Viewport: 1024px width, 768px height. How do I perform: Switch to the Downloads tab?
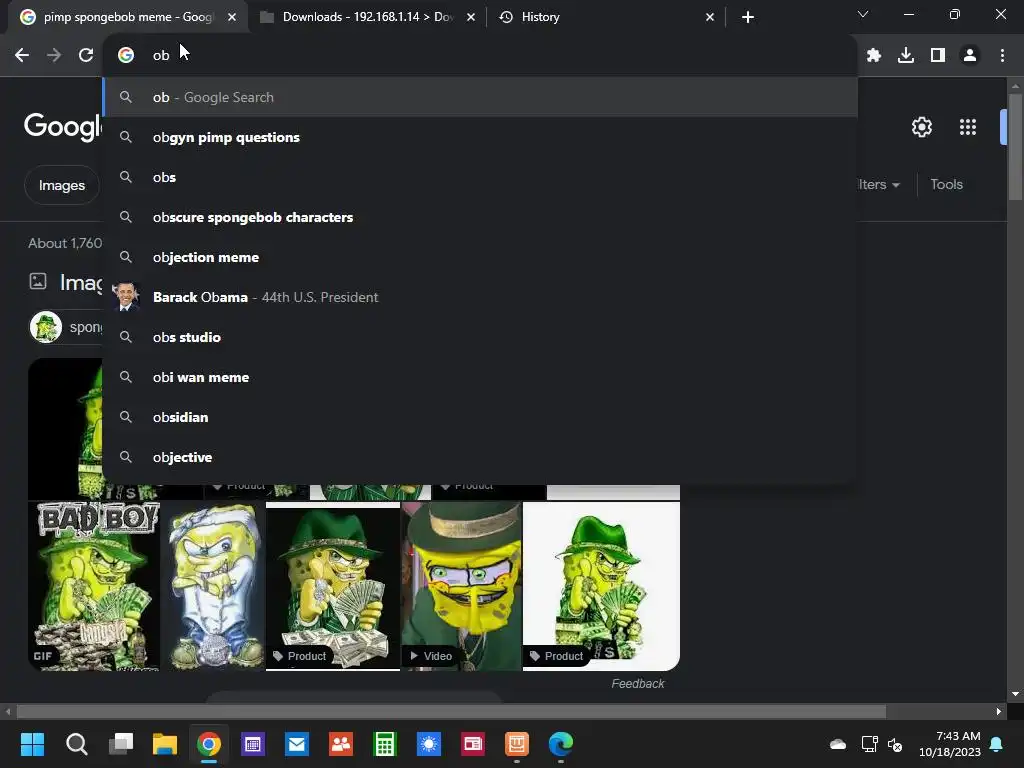coord(367,17)
